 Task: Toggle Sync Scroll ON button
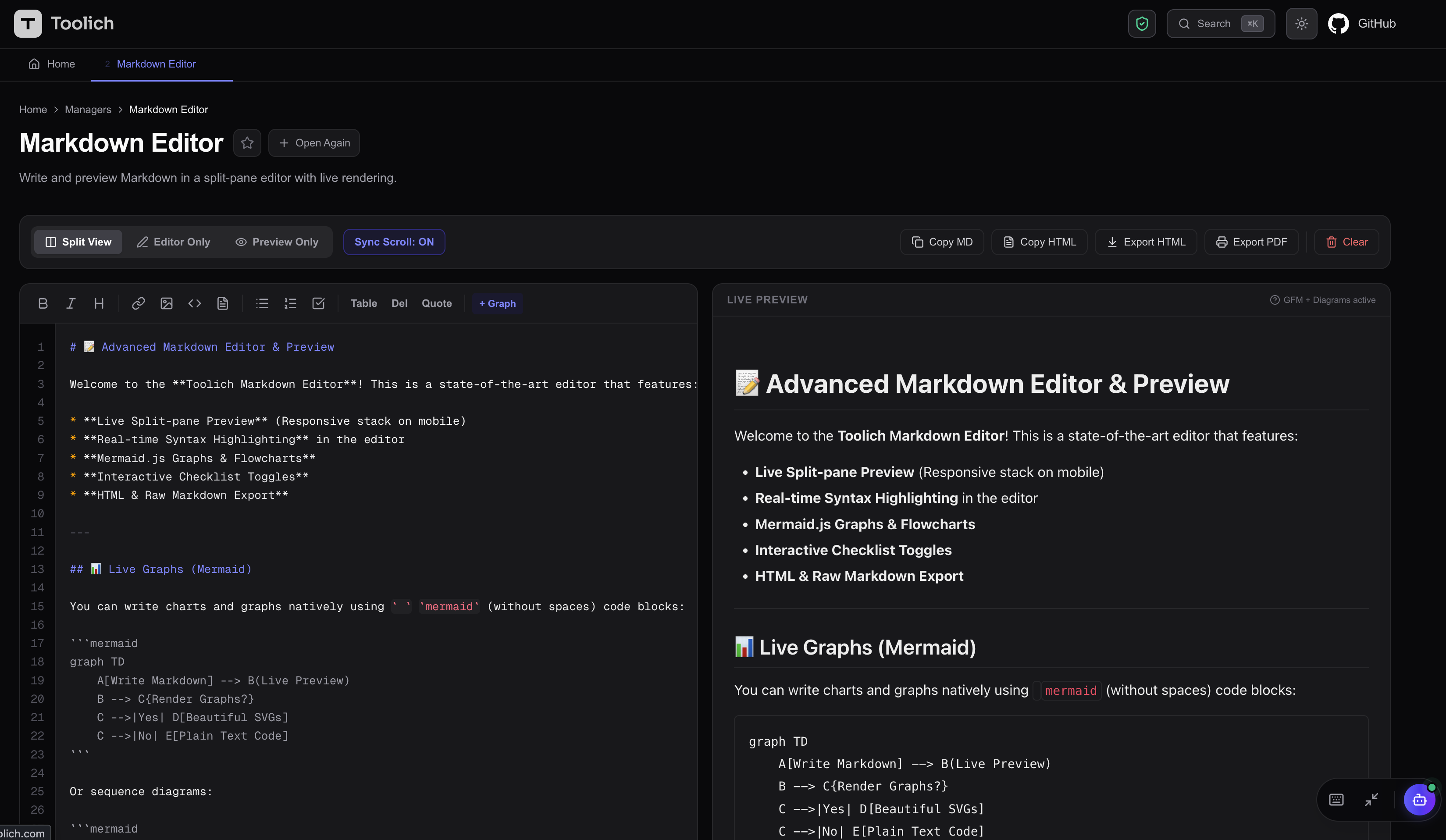click(394, 242)
